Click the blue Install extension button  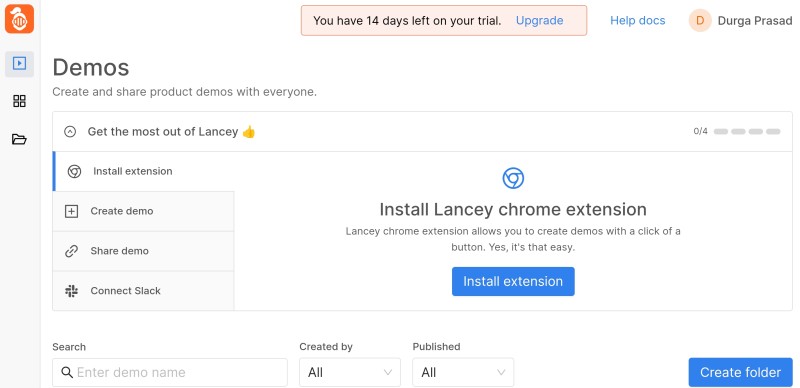[x=513, y=281]
